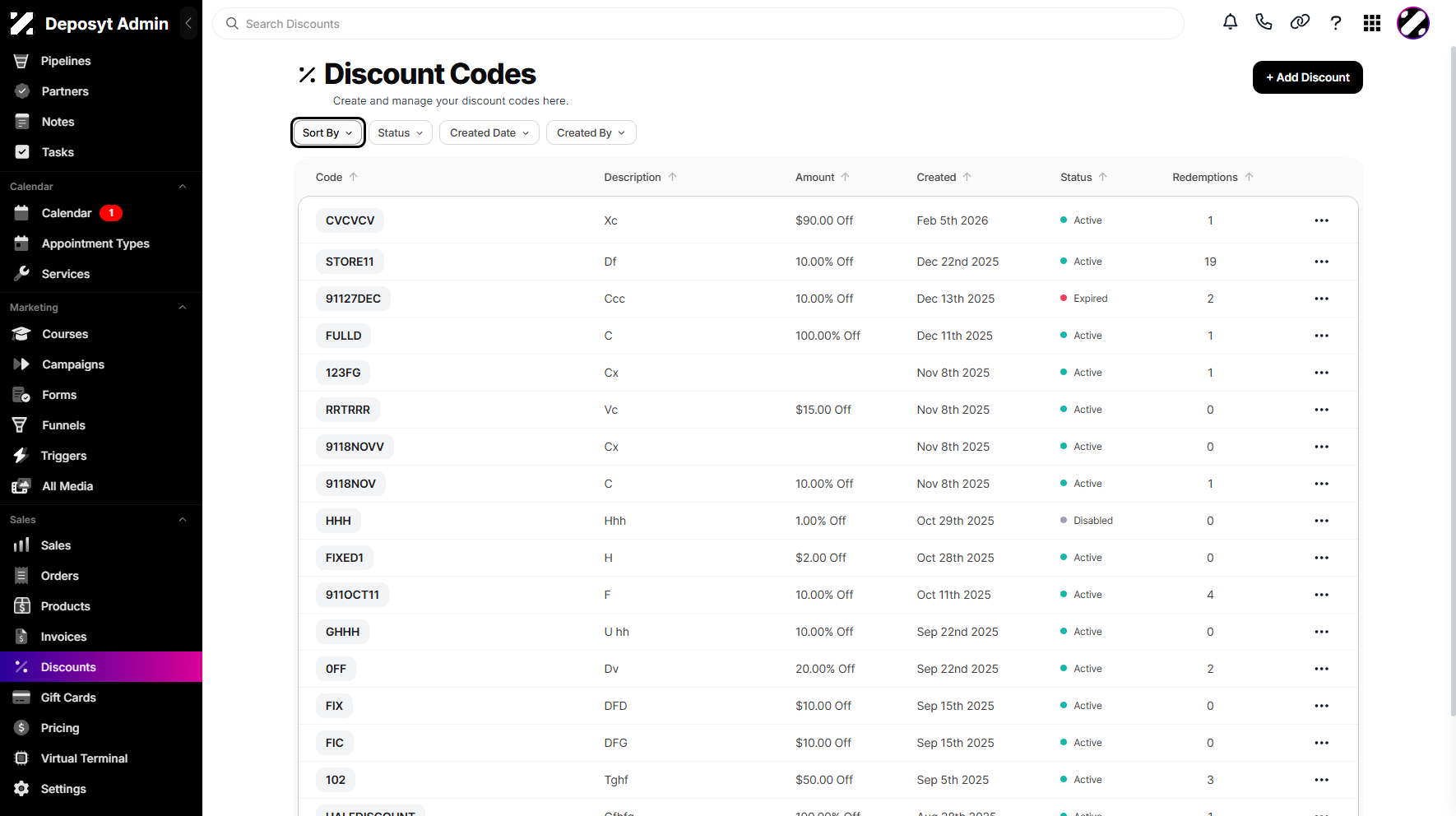Collapse the Sales sidebar section heading
This screenshot has width=1456, height=816.
tap(183, 520)
